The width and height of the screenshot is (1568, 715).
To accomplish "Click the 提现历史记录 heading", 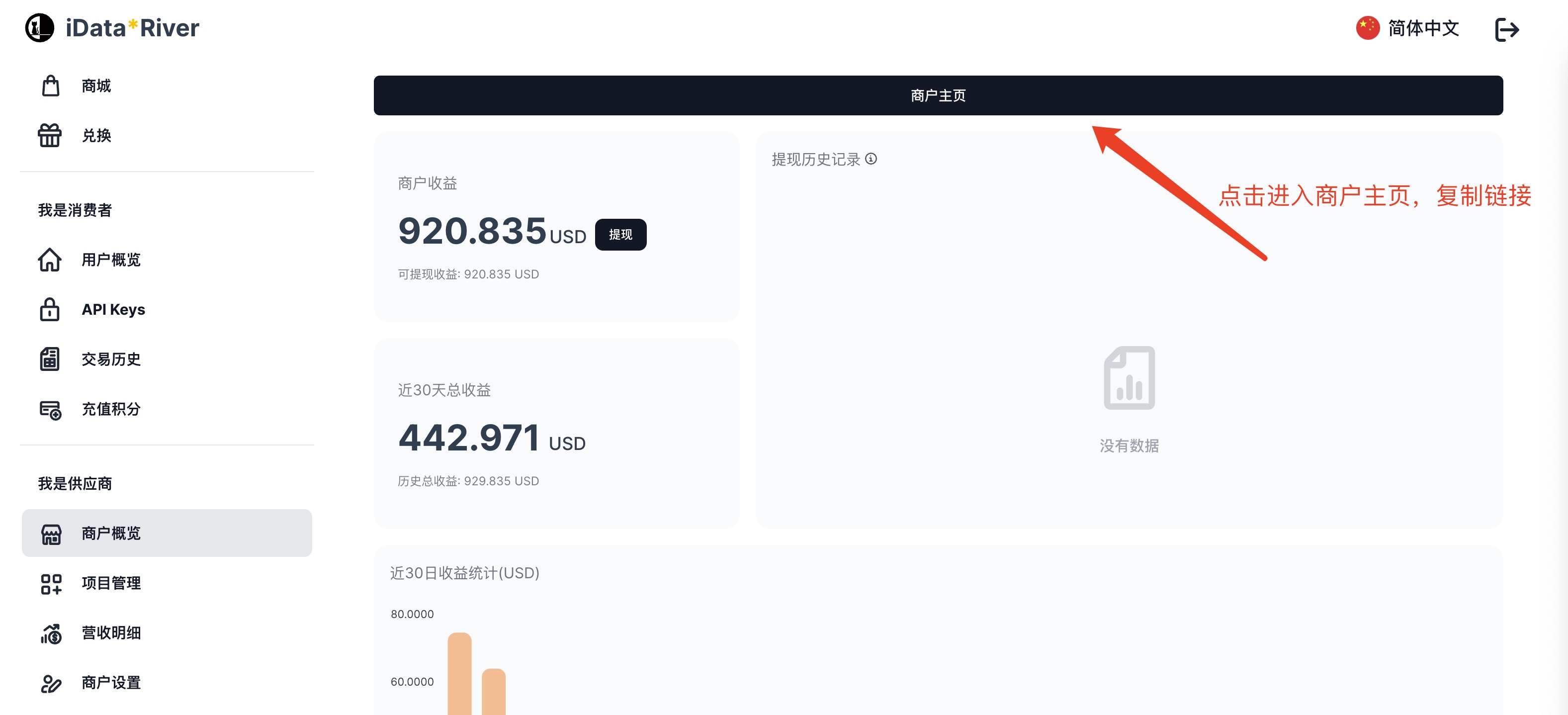I will [816, 160].
